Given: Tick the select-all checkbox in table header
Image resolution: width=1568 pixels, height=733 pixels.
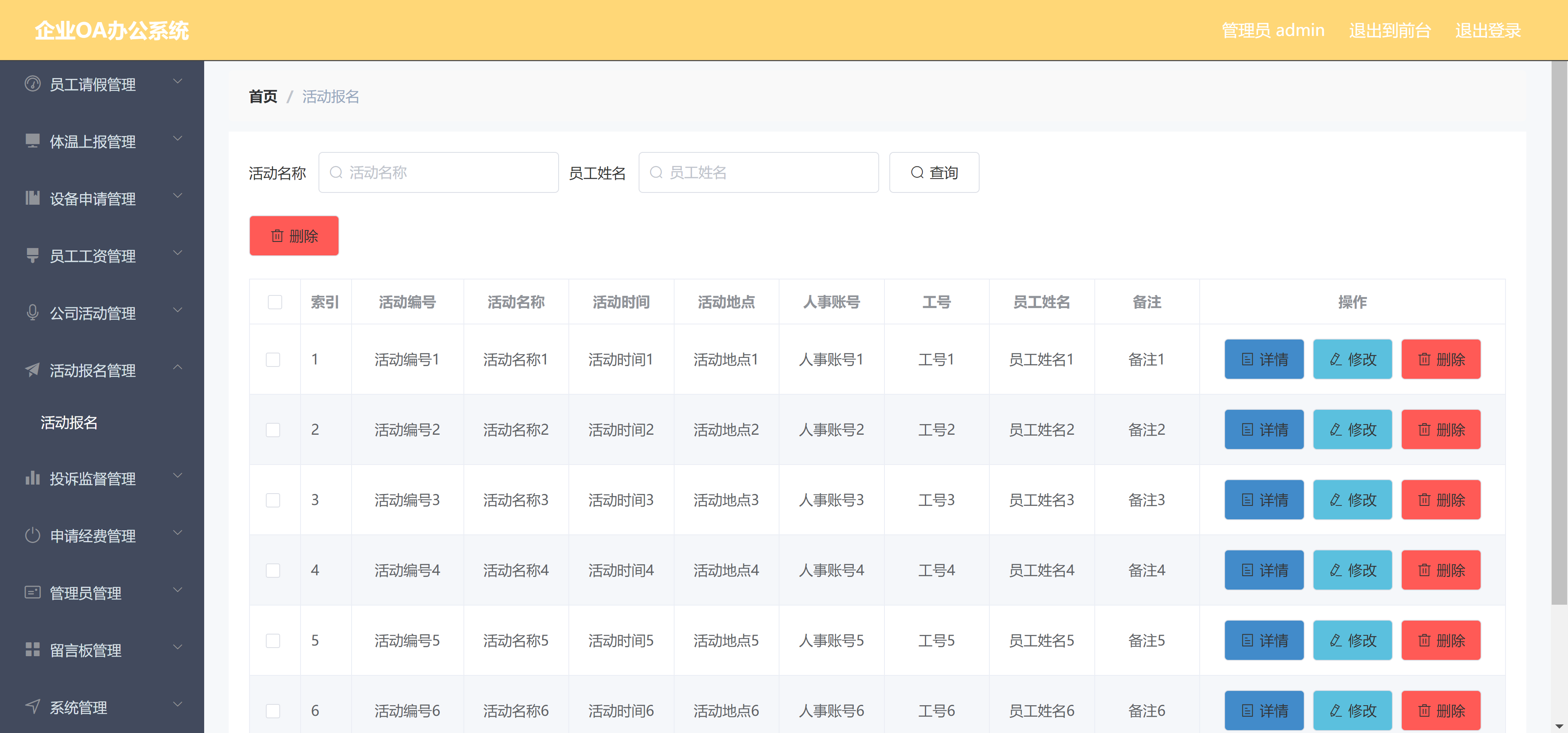Looking at the screenshot, I should (x=274, y=302).
